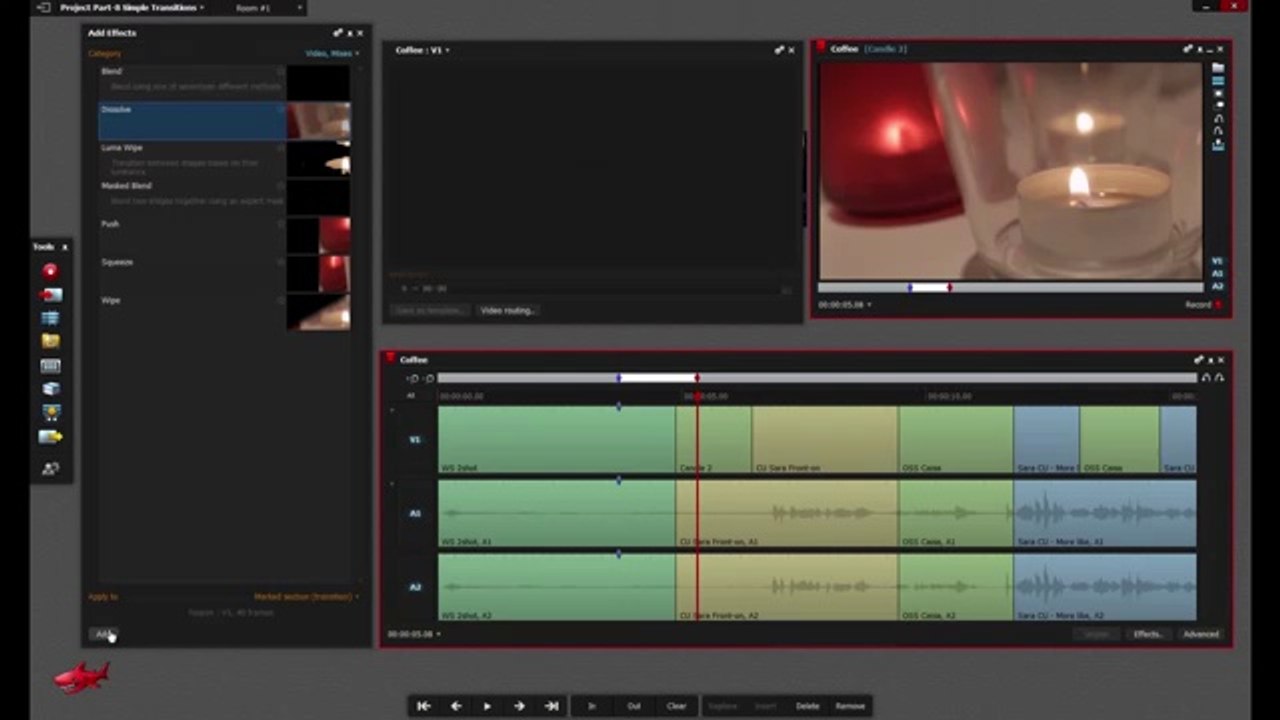Open the Video, Mixes category dropdown
1280x720 pixels.
[x=331, y=53]
